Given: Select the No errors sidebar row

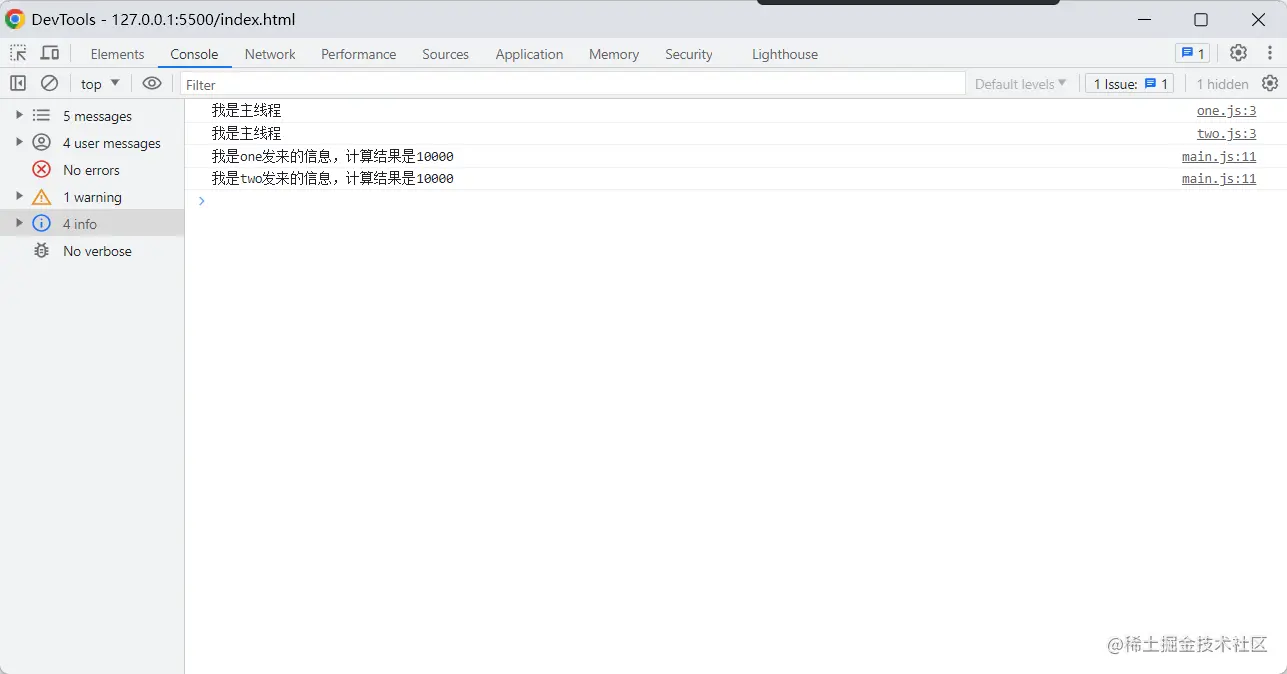Looking at the screenshot, I should tap(92, 169).
